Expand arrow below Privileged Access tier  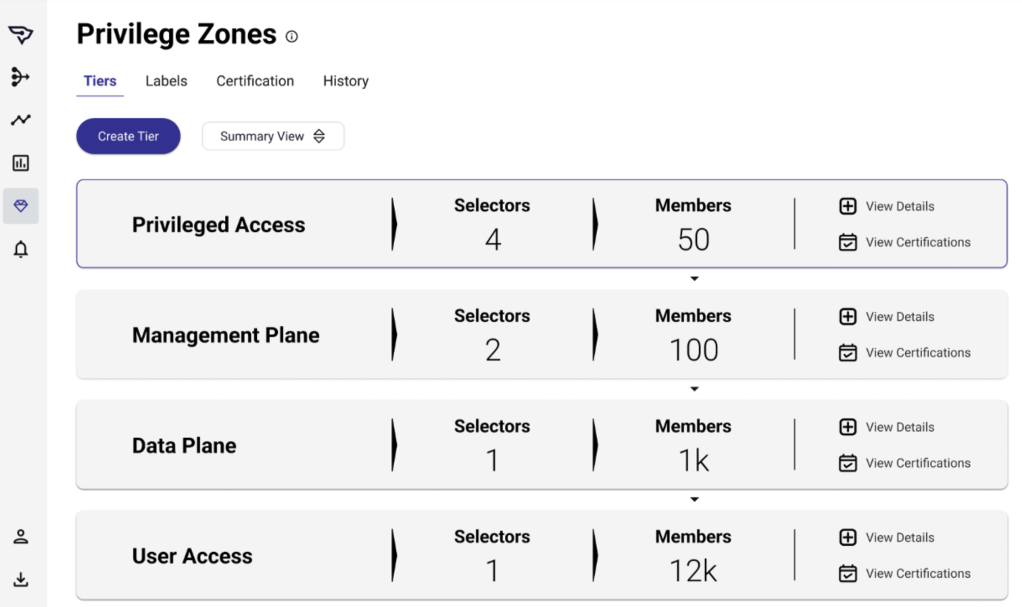pos(694,278)
